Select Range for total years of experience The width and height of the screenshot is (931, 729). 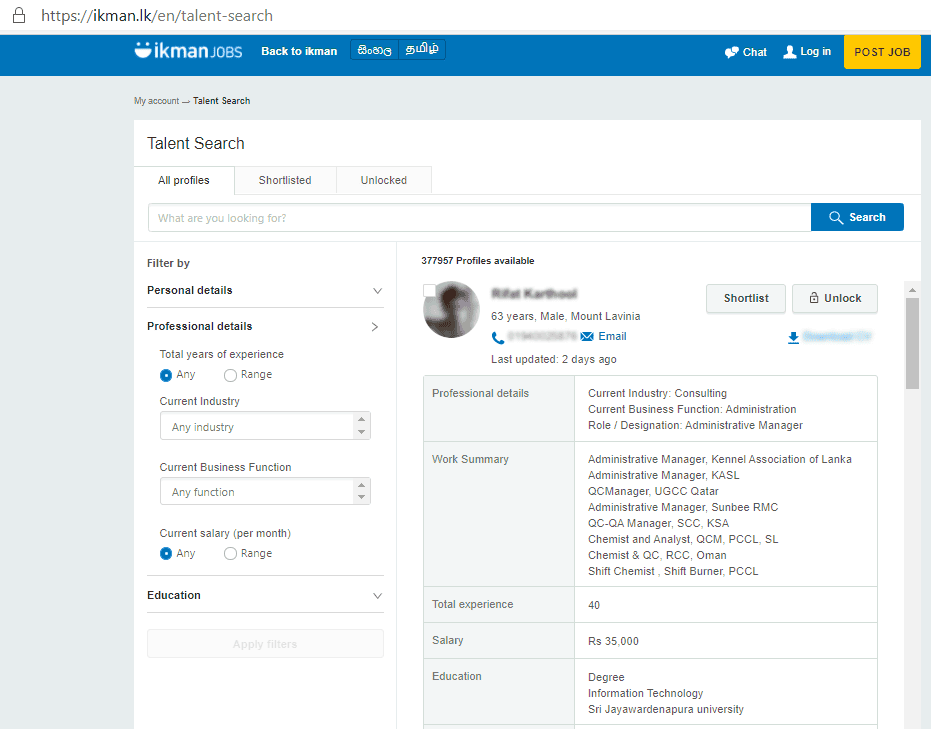coord(230,375)
